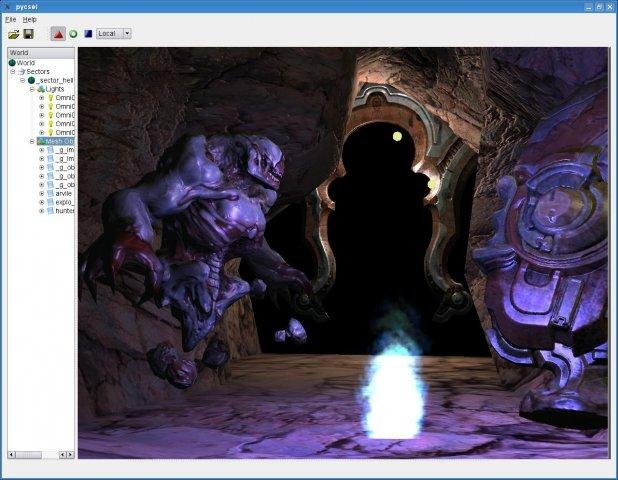Select the _sector_hell tree row
This screenshot has width=618, height=480.
coord(51,80)
